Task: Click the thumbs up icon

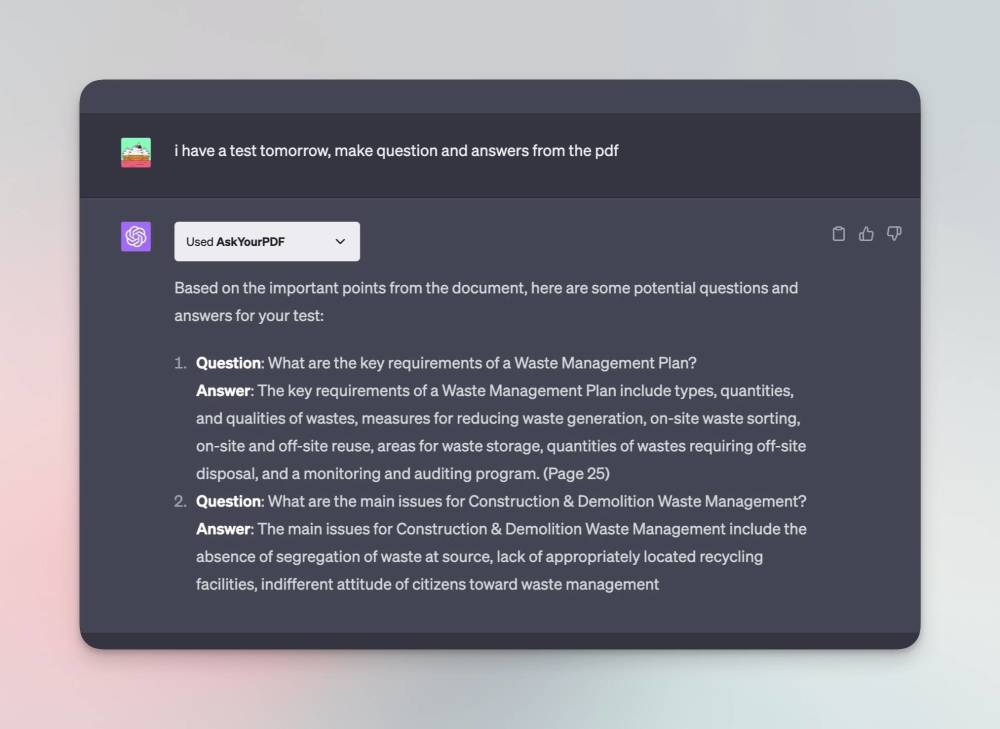Action: 866,234
